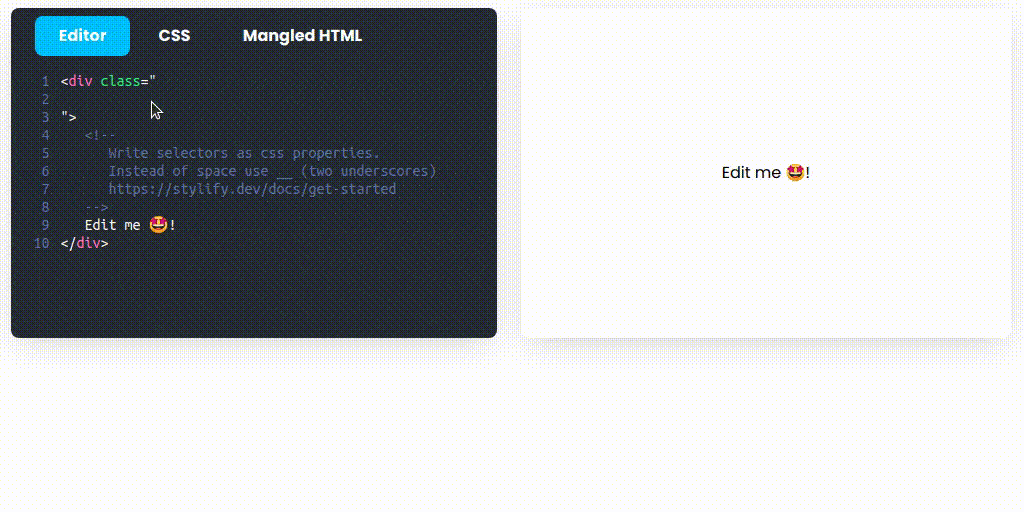Click the star-eyes emoji in editor line 9
The image size is (1024, 512).
click(158, 225)
